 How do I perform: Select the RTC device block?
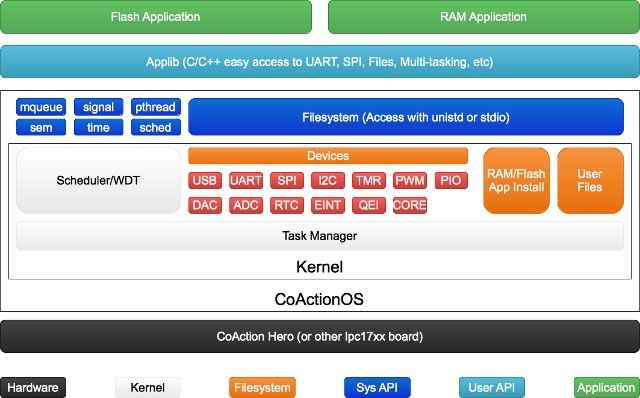(x=287, y=205)
